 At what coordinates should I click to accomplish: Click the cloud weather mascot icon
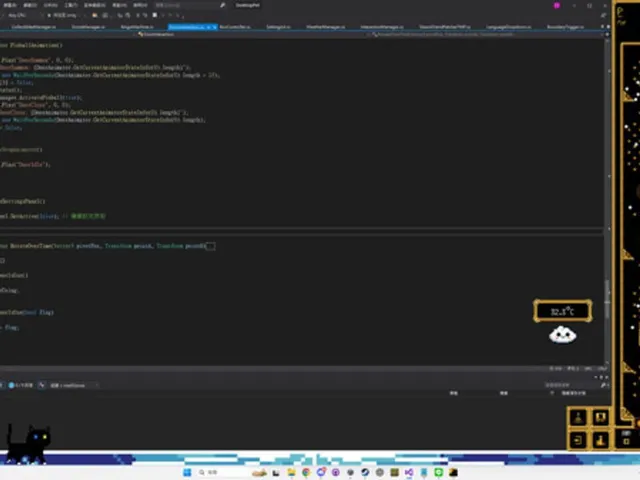(562, 335)
